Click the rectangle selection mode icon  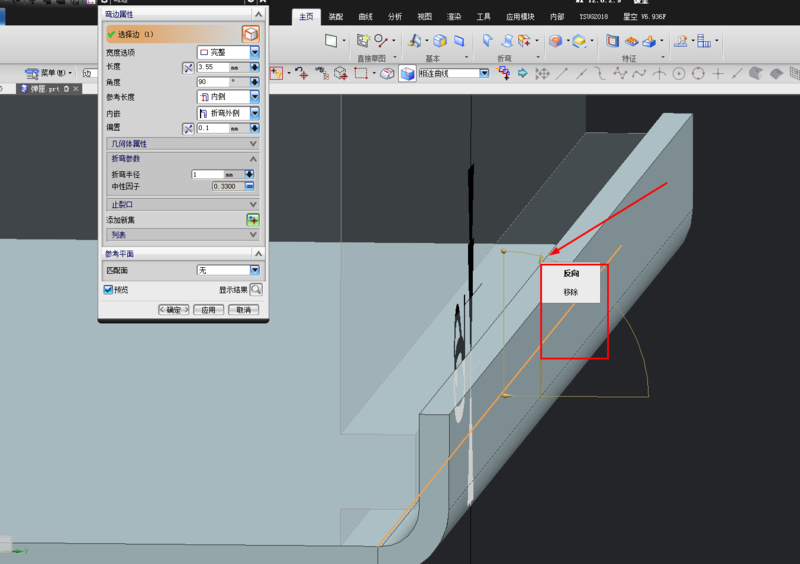coord(361,73)
